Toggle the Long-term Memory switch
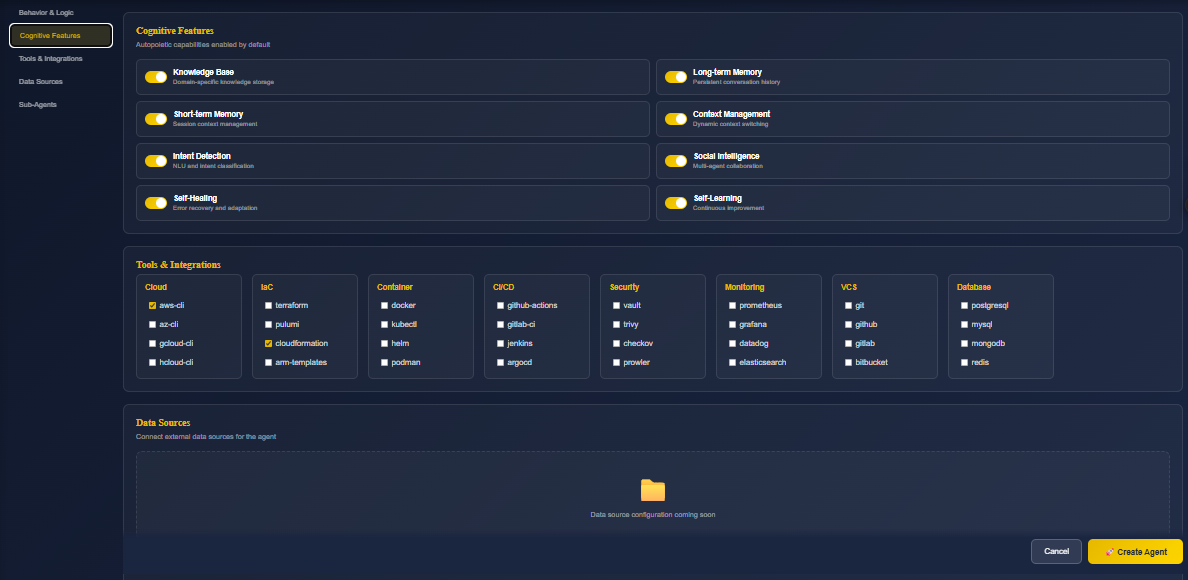Screen dimensions: 1188x580 (x=676, y=77)
